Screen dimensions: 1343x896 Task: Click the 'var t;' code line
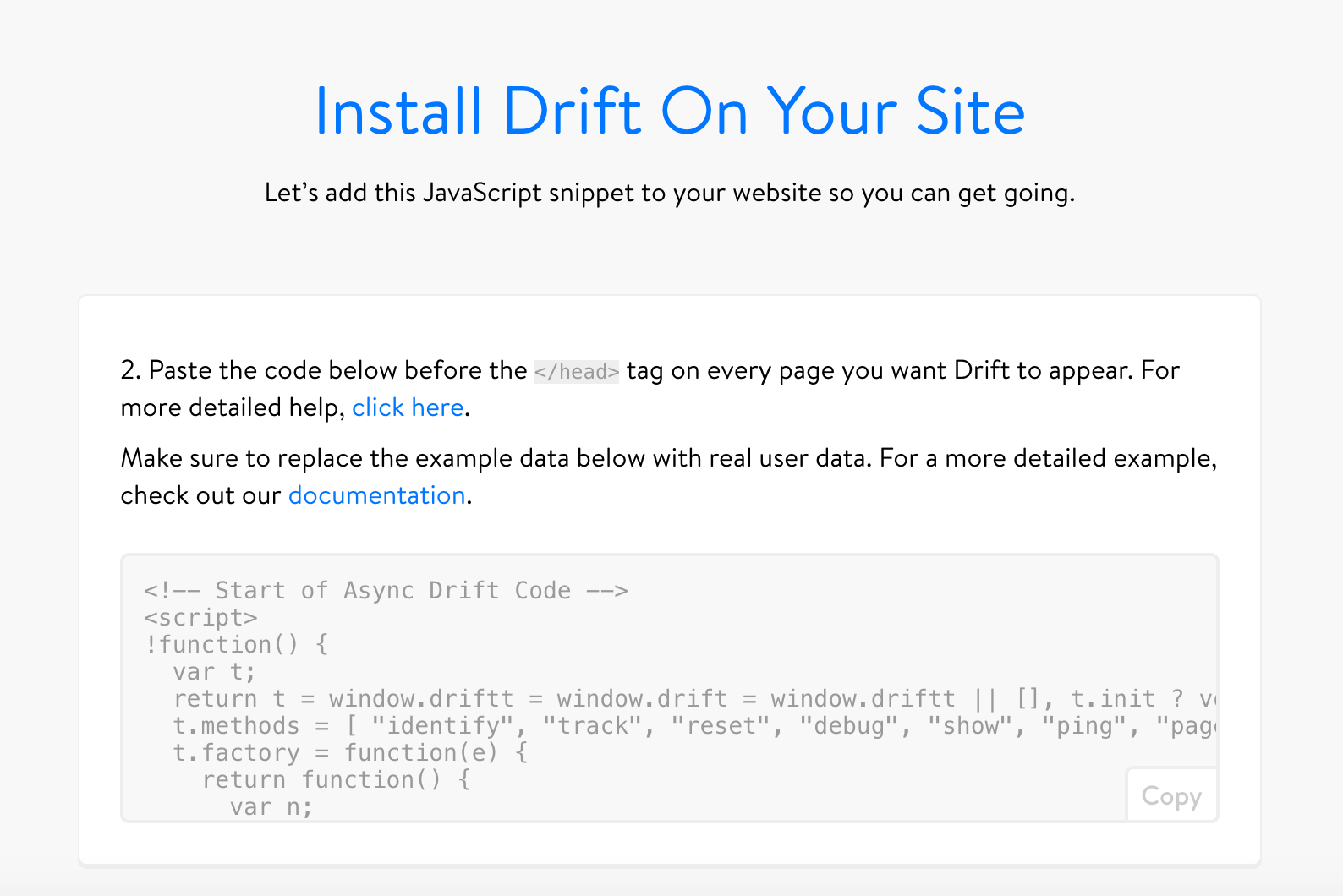point(214,671)
